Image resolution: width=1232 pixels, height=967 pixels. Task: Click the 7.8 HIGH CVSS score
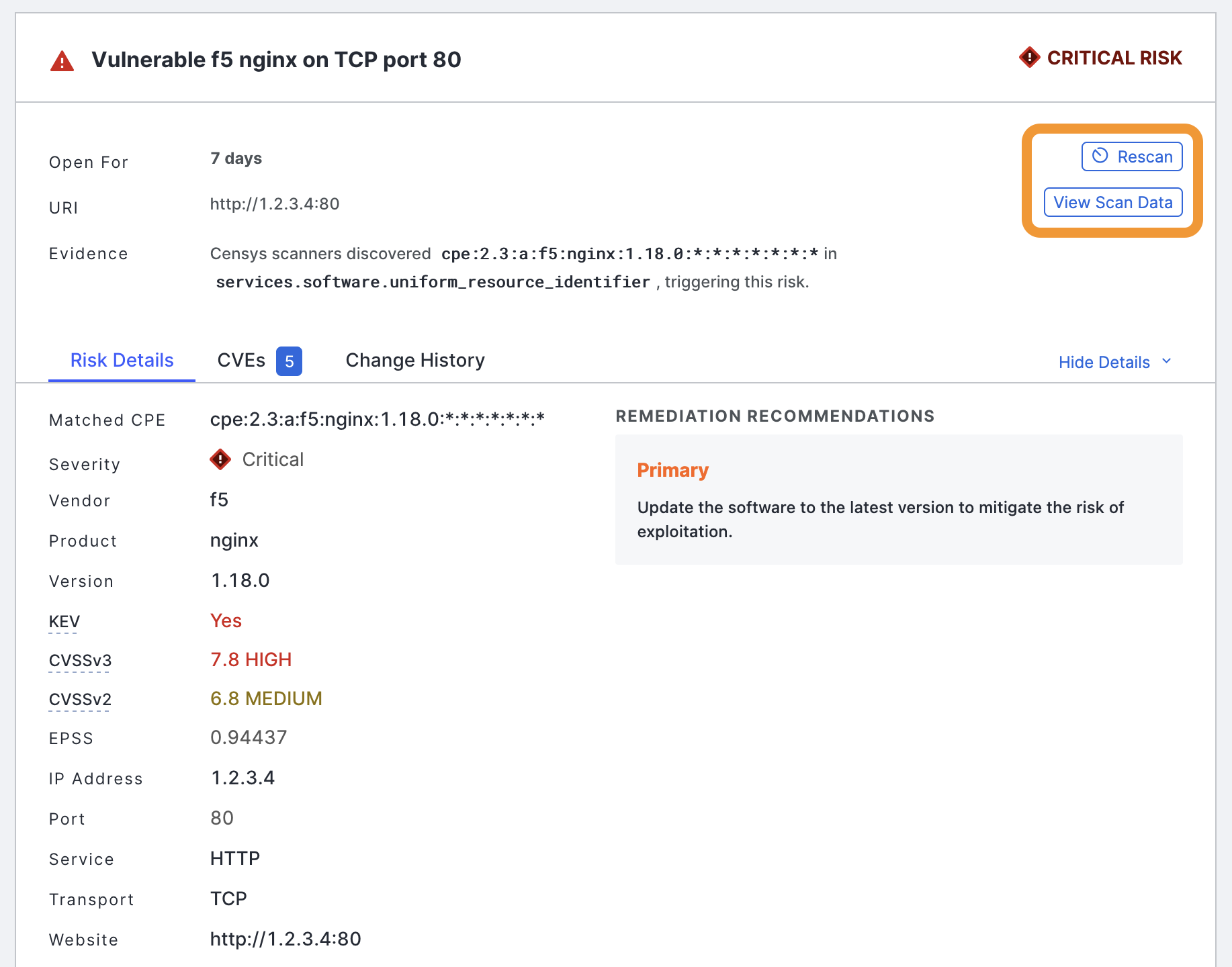[x=251, y=659]
